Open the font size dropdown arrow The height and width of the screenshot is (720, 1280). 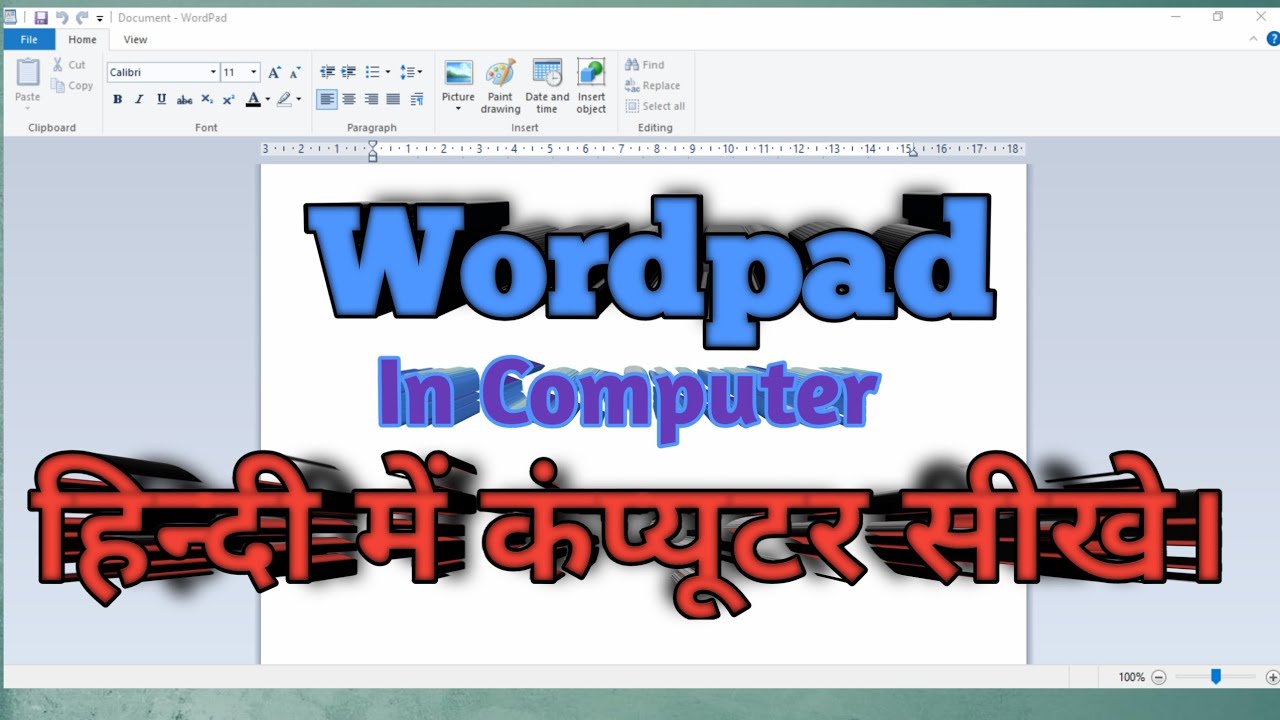tap(254, 72)
